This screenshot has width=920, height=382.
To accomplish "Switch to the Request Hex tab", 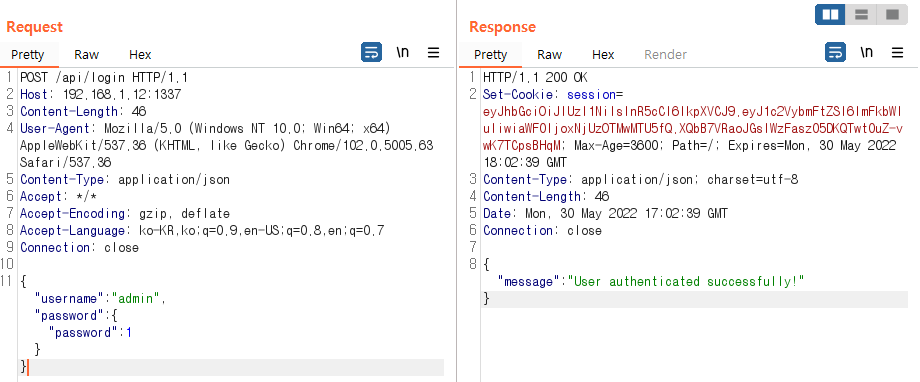I will [x=140, y=55].
